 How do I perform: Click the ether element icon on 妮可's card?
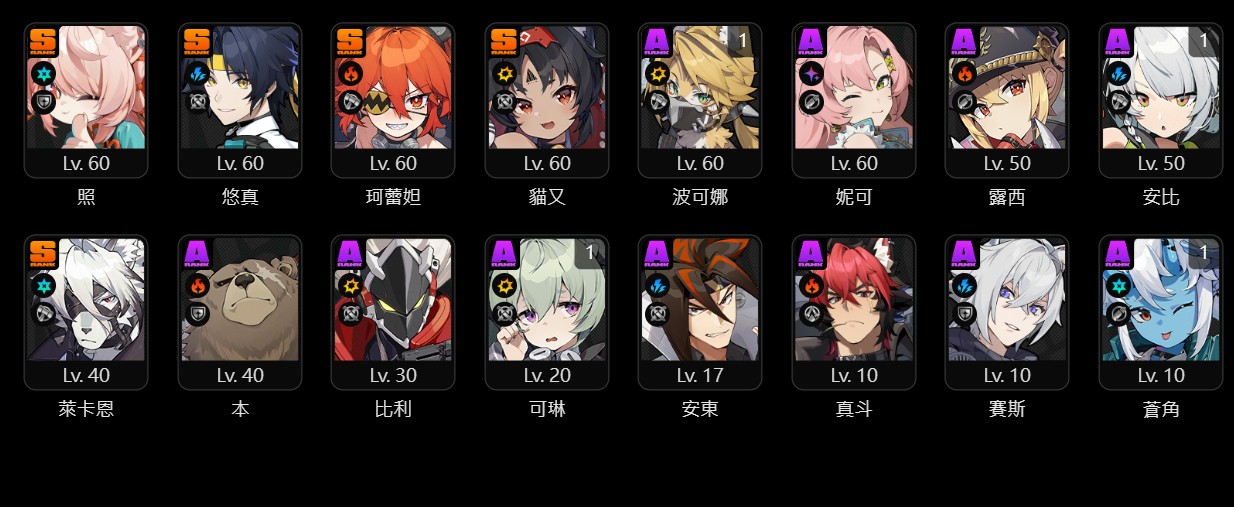[x=810, y=73]
